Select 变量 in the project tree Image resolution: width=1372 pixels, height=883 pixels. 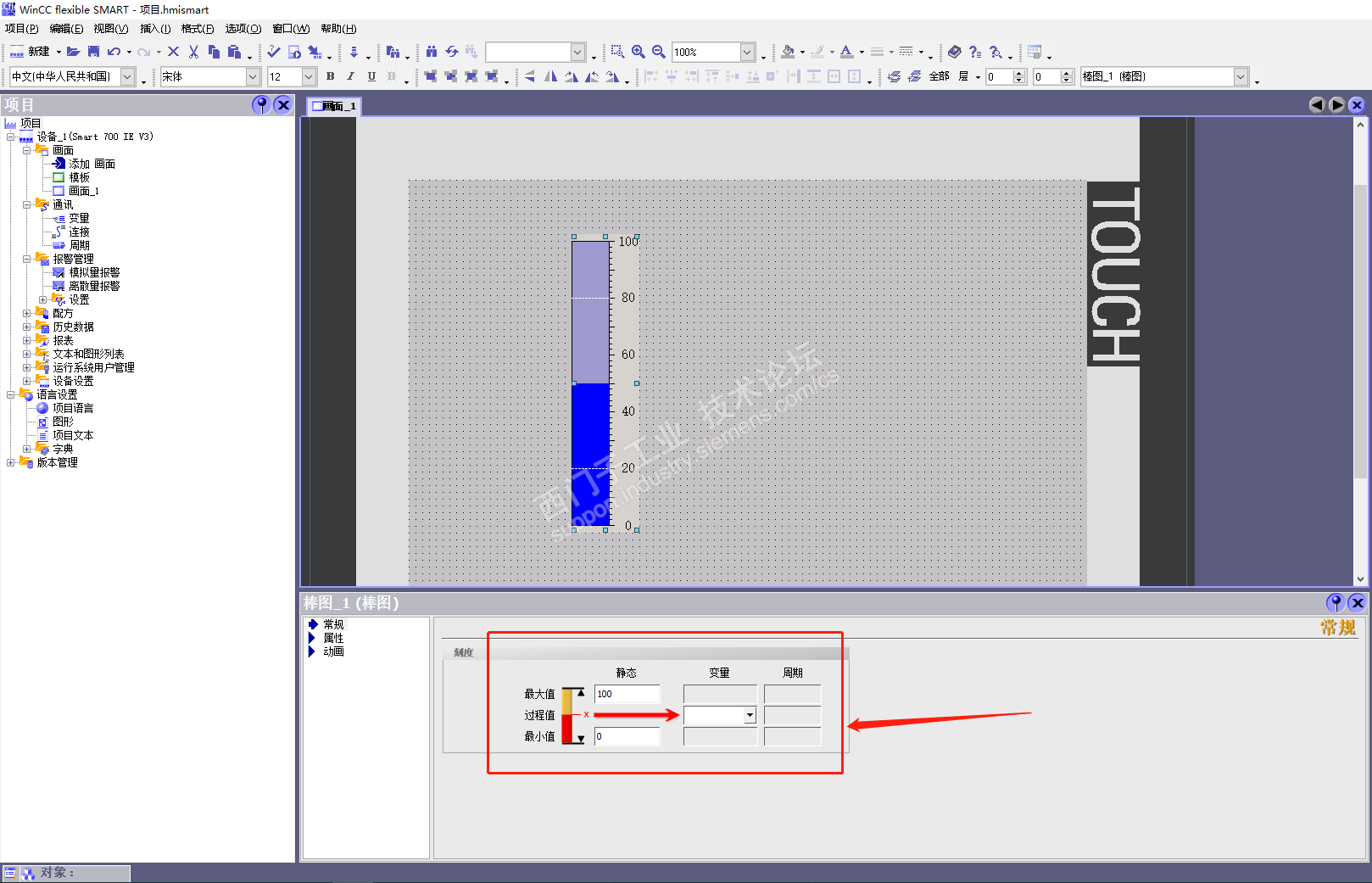(79, 218)
